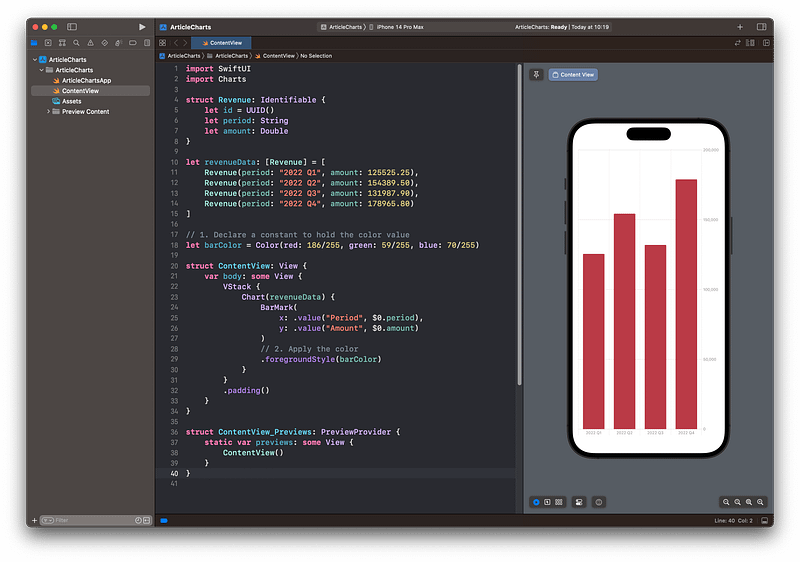
Task: Open the canvas preview-on-device button
Action: (x=599, y=502)
